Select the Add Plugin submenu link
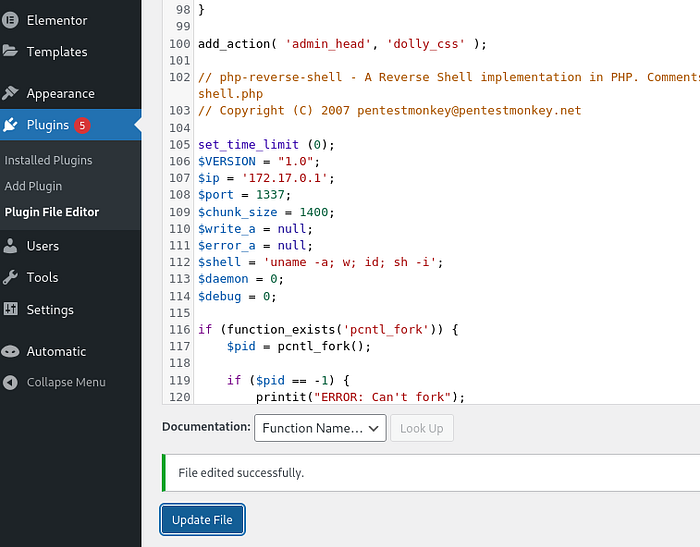The width and height of the screenshot is (700, 547). click(33, 186)
